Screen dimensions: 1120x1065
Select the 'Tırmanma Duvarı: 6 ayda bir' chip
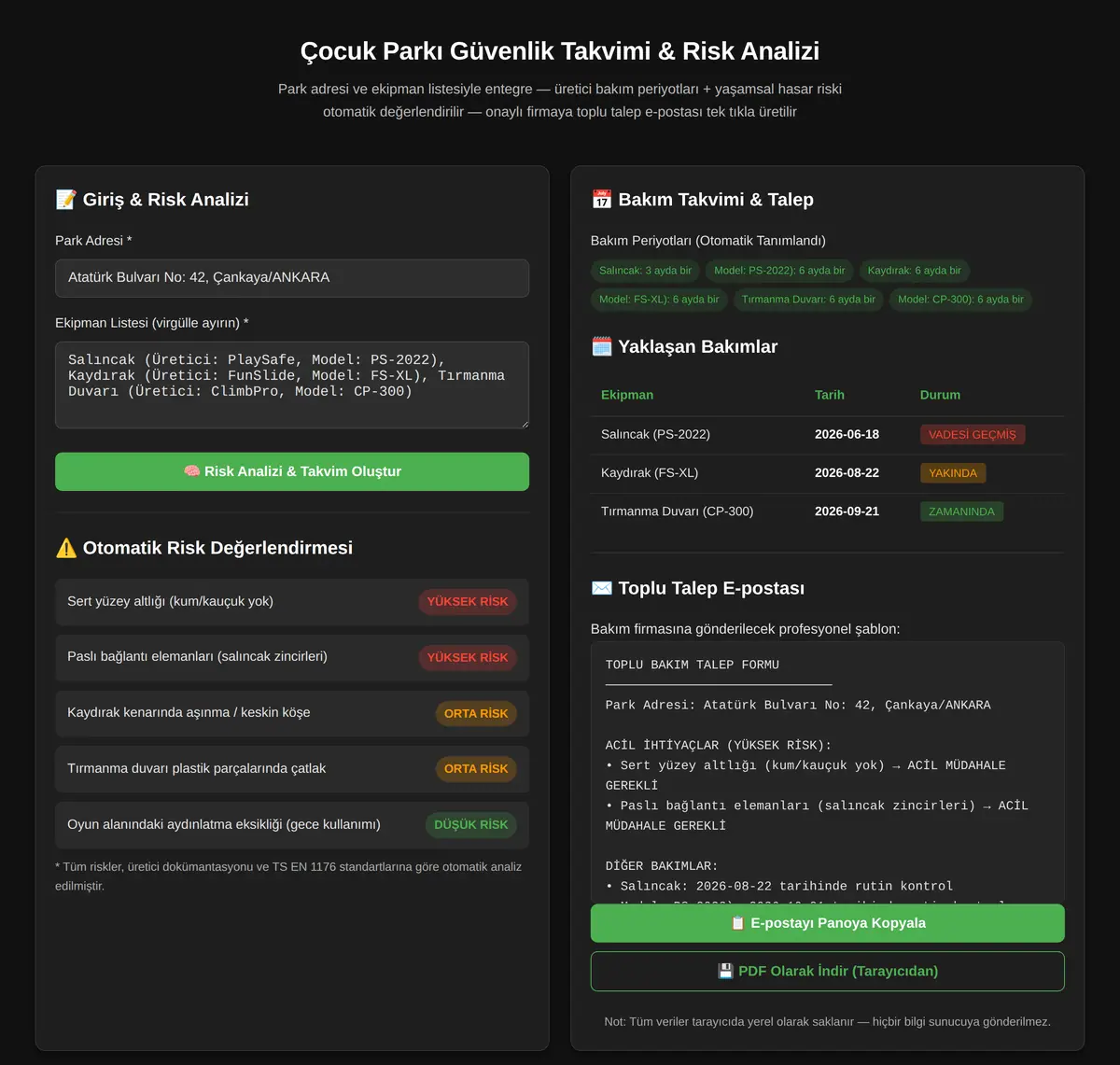[x=808, y=300]
